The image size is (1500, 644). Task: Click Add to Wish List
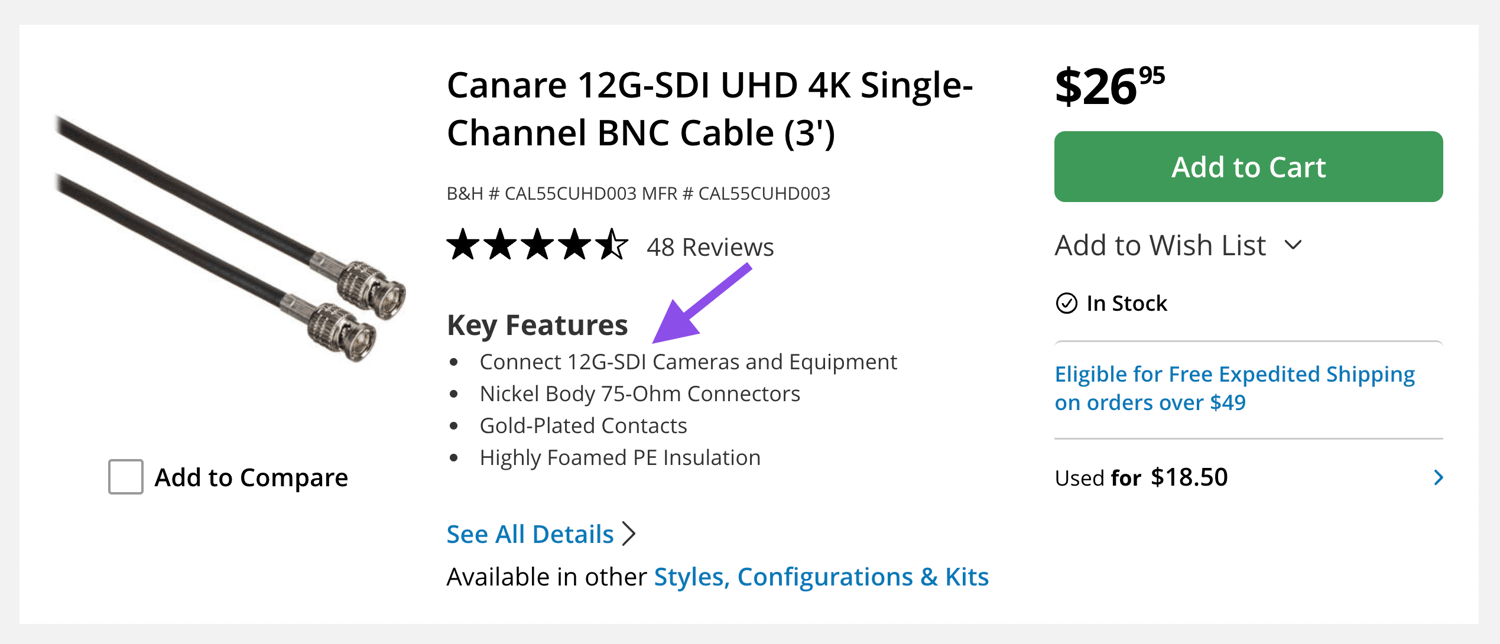click(x=1160, y=245)
